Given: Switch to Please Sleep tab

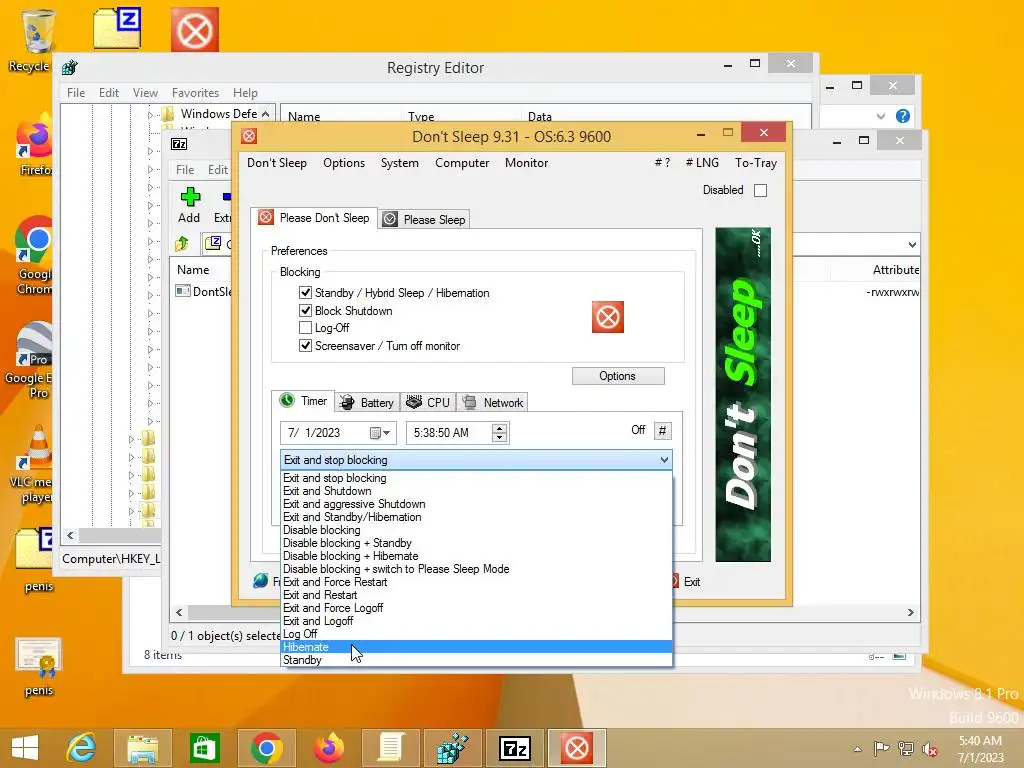Looking at the screenshot, I should (x=424, y=219).
